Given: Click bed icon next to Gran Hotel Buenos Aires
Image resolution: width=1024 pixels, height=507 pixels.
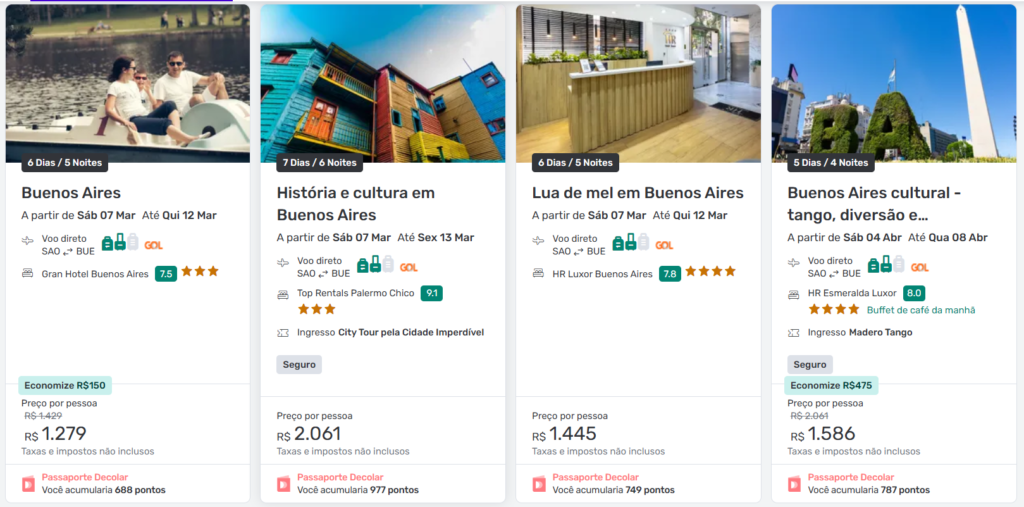Looking at the screenshot, I should tap(27, 274).
